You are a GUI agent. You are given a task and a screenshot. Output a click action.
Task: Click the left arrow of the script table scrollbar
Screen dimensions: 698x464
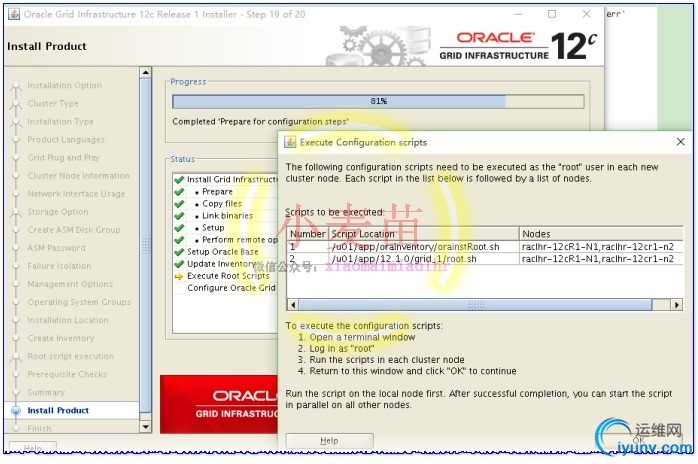click(x=293, y=305)
